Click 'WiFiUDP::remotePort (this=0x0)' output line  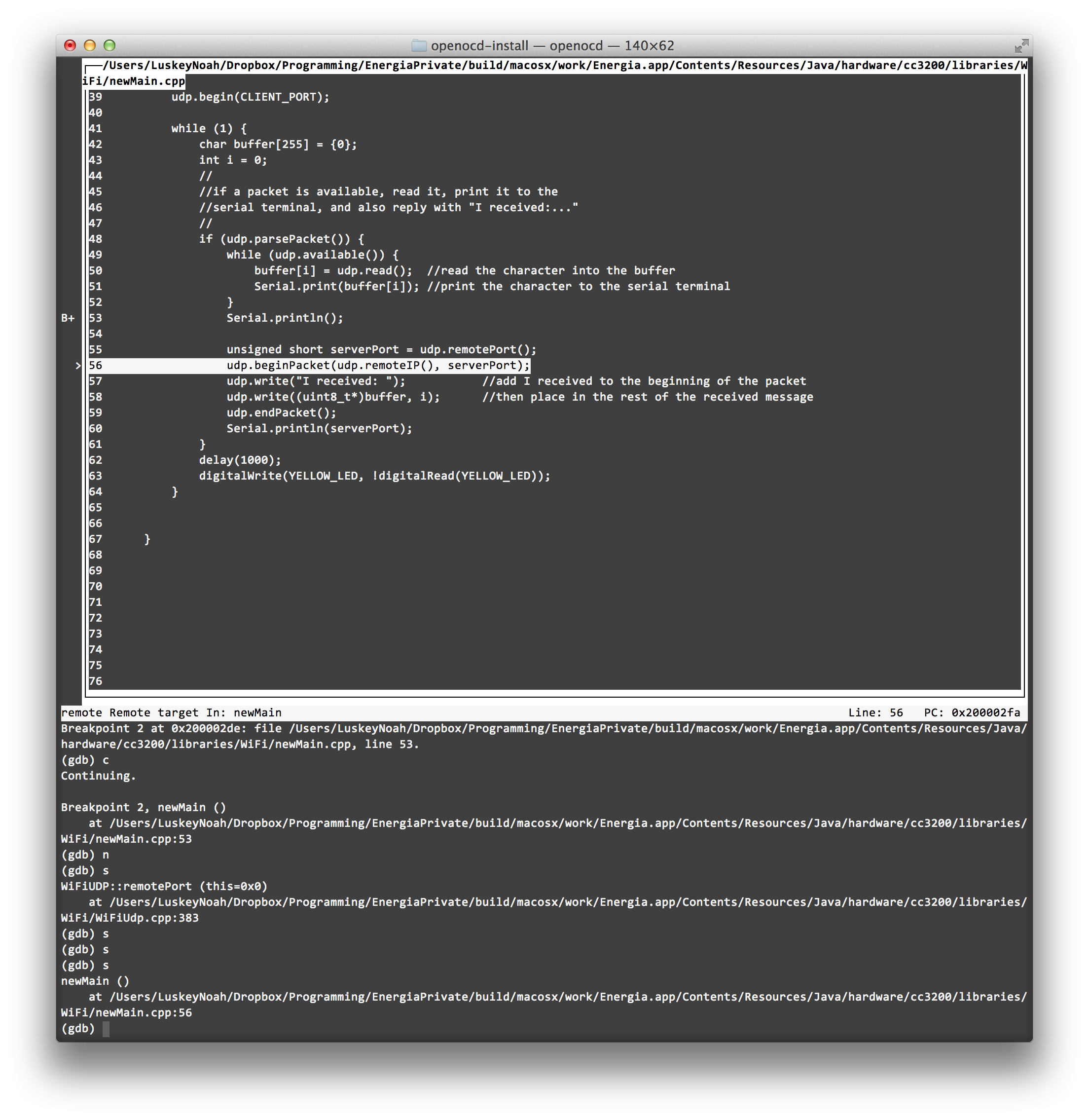point(164,886)
